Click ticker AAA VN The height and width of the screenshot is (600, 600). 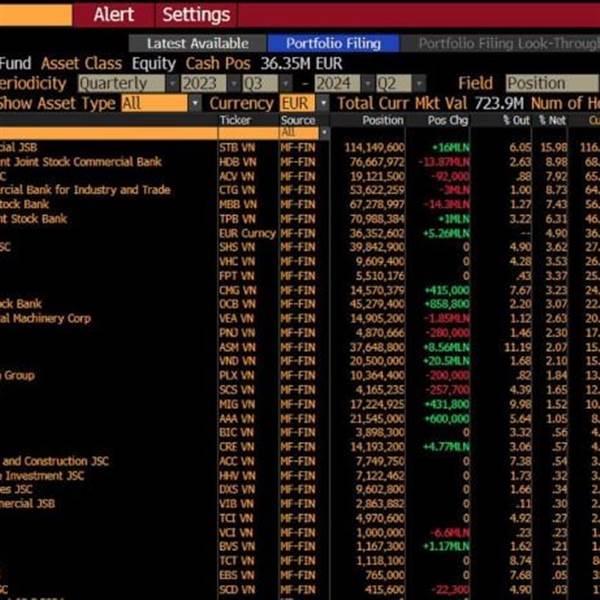(237, 419)
